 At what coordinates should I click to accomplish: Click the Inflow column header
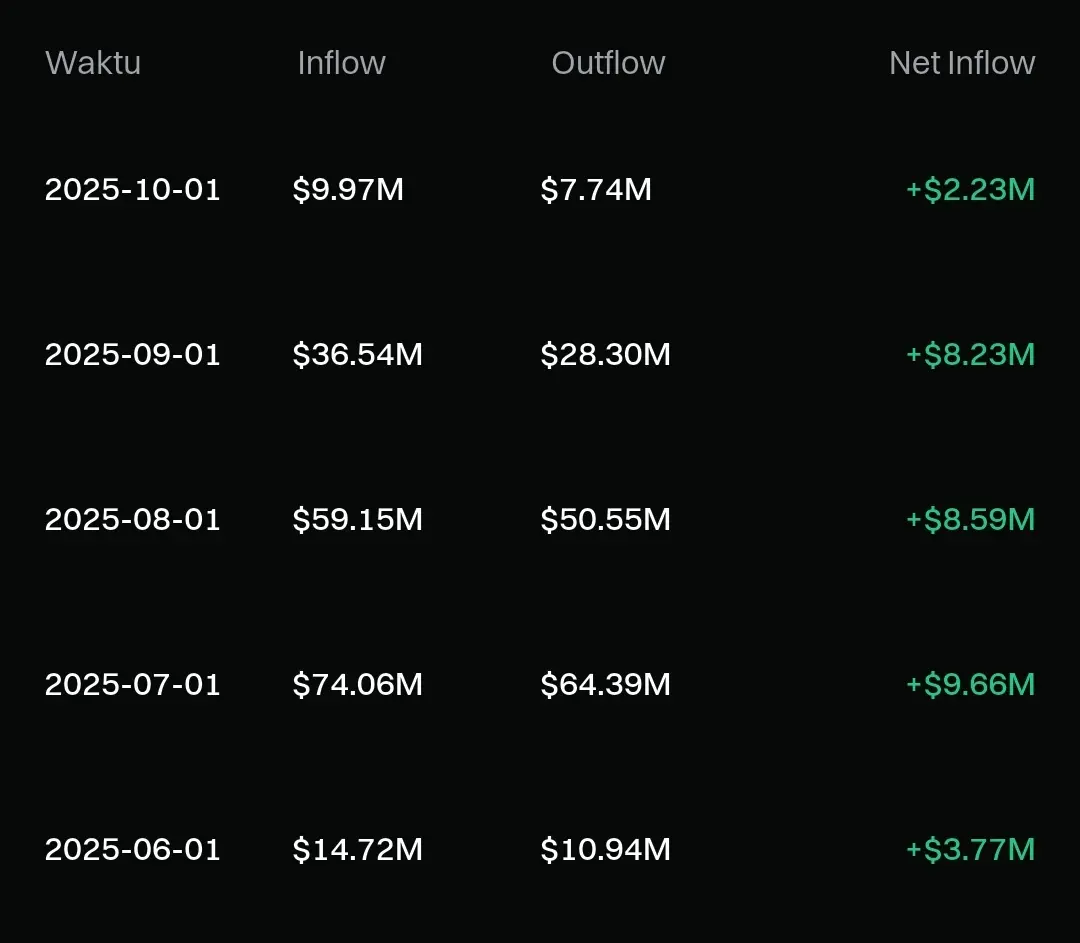click(x=341, y=63)
